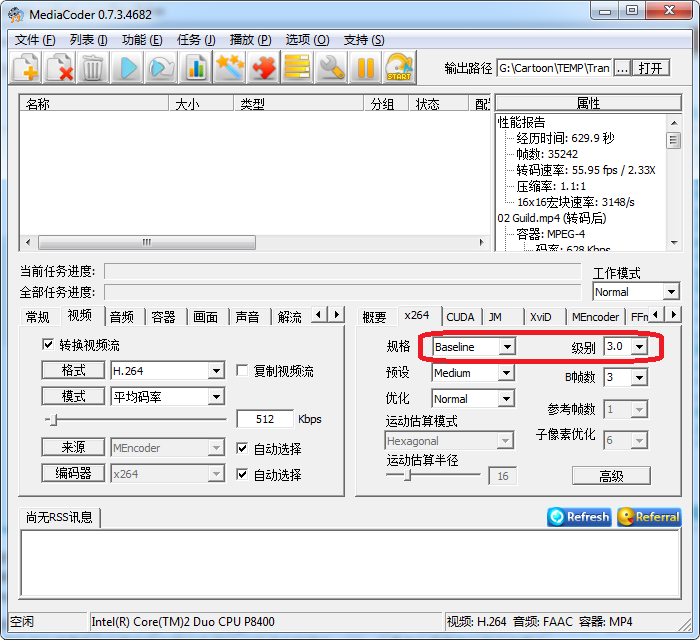700x640 pixels.
Task: Open the 文件 (F) menu
Action: (x=35, y=40)
